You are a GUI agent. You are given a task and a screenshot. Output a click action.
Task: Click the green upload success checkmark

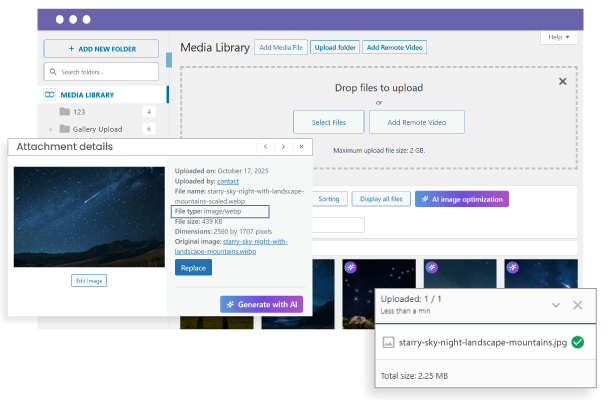(x=578, y=343)
